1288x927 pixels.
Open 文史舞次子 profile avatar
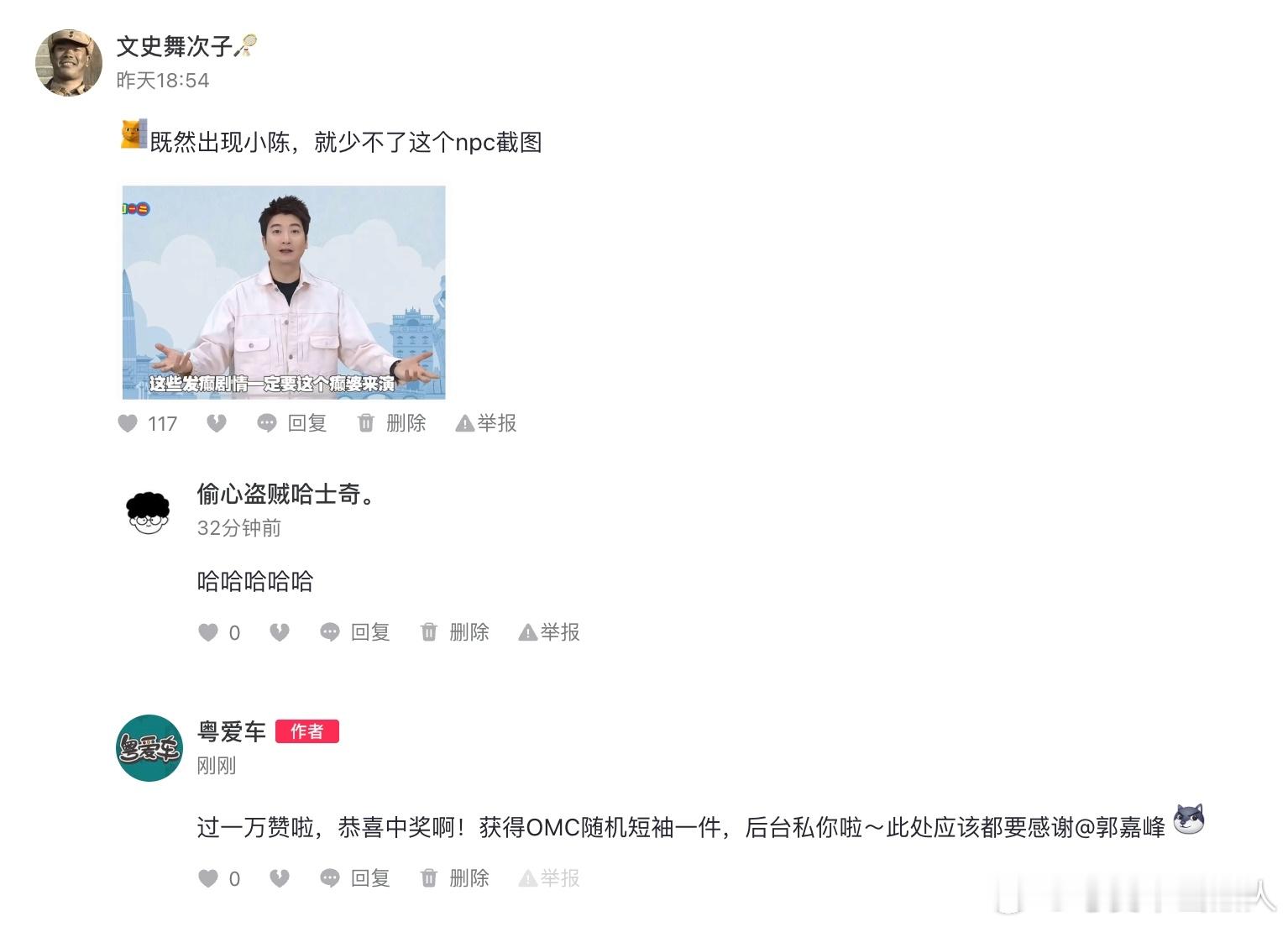[68, 63]
